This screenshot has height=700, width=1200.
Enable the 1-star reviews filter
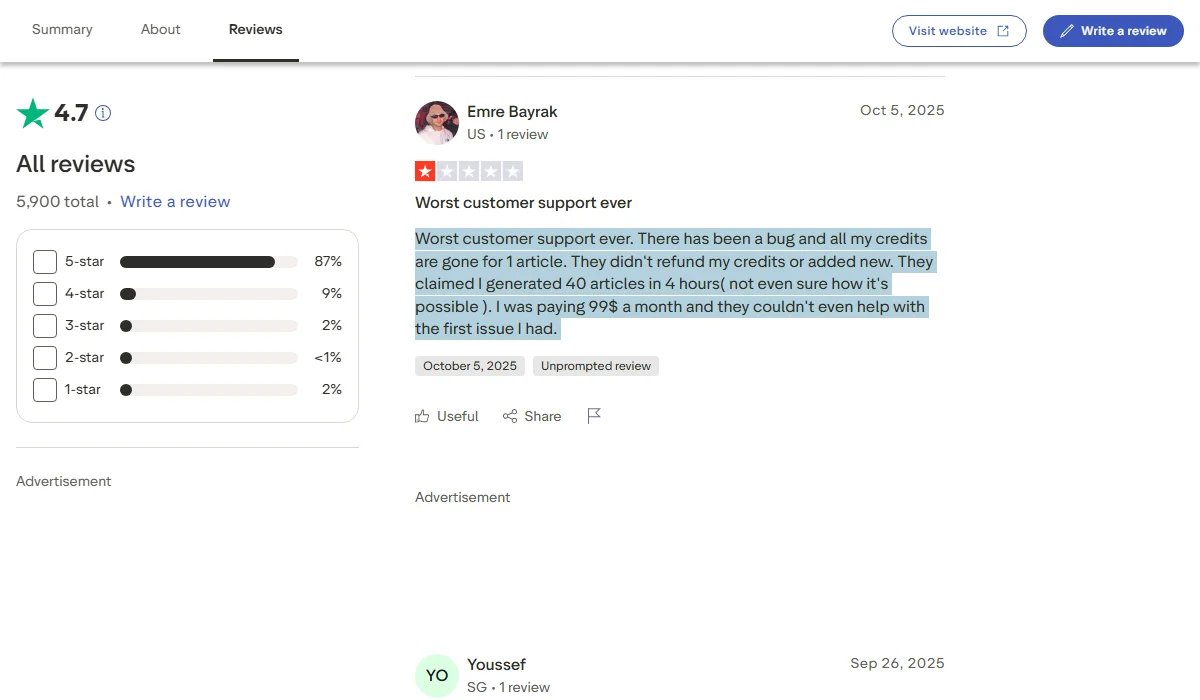point(44,389)
